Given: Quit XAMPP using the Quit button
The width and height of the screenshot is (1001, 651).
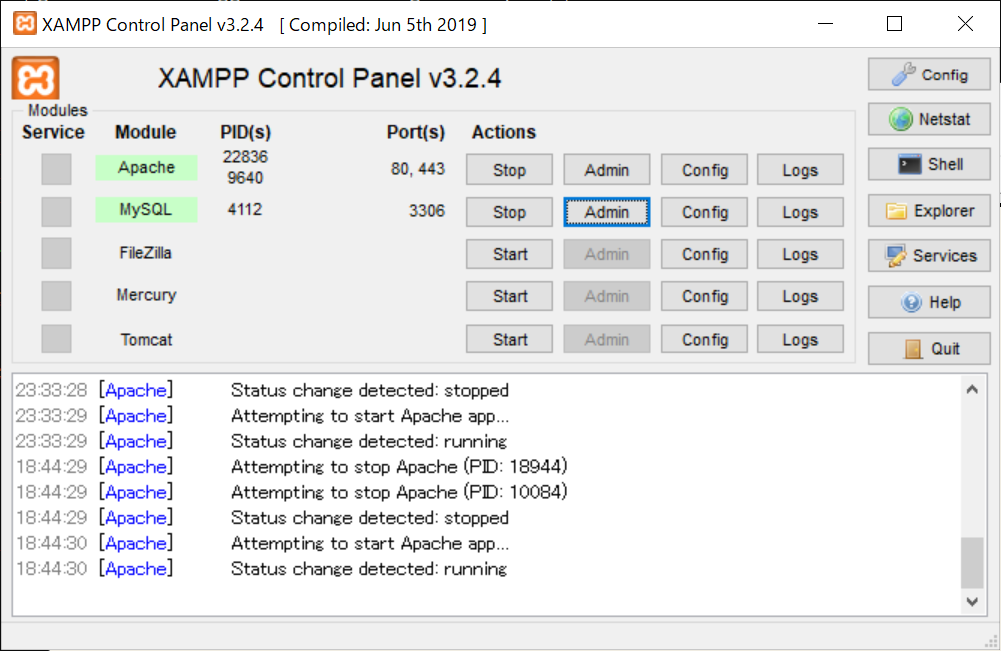Looking at the screenshot, I should (x=929, y=348).
